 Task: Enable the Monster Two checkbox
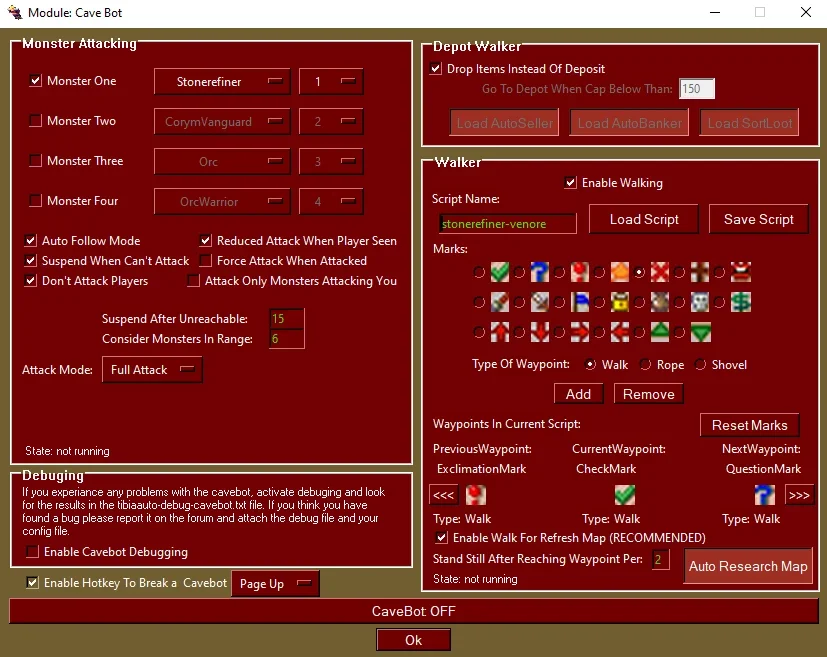pyautogui.click(x=35, y=121)
